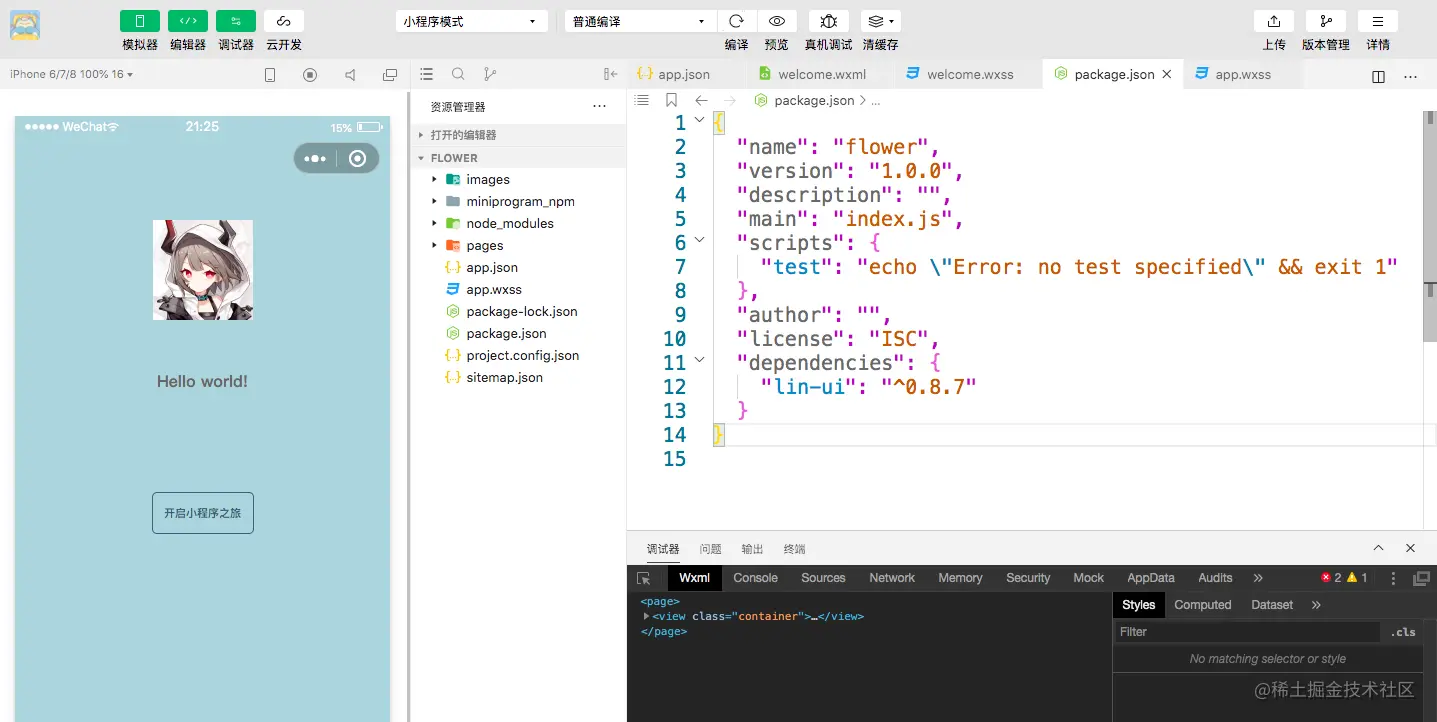The image size is (1437, 722).
Task: Click the 预览 preview eye icon
Action: [x=777, y=21]
